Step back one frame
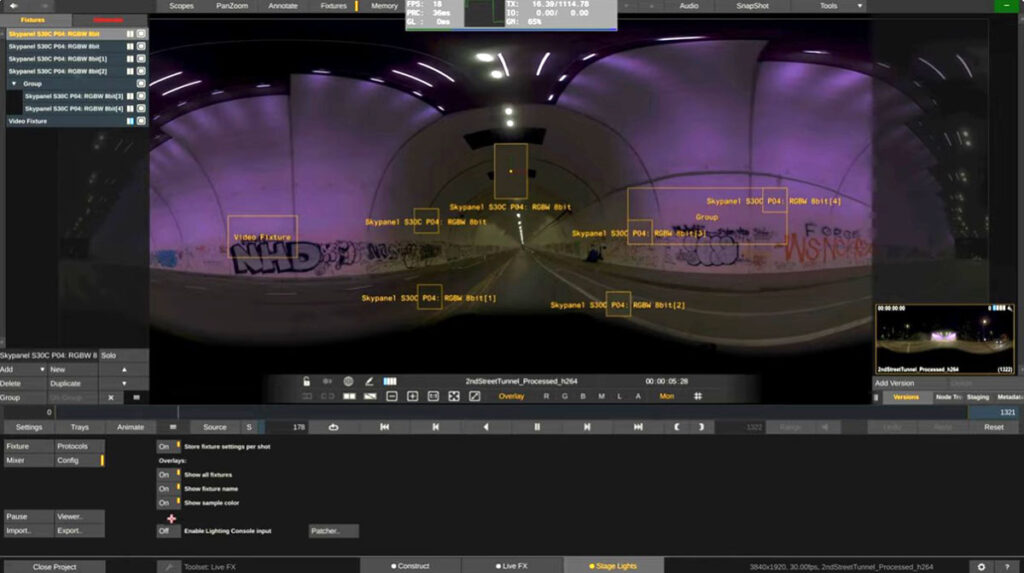This screenshot has width=1024, height=573. click(x=436, y=427)
